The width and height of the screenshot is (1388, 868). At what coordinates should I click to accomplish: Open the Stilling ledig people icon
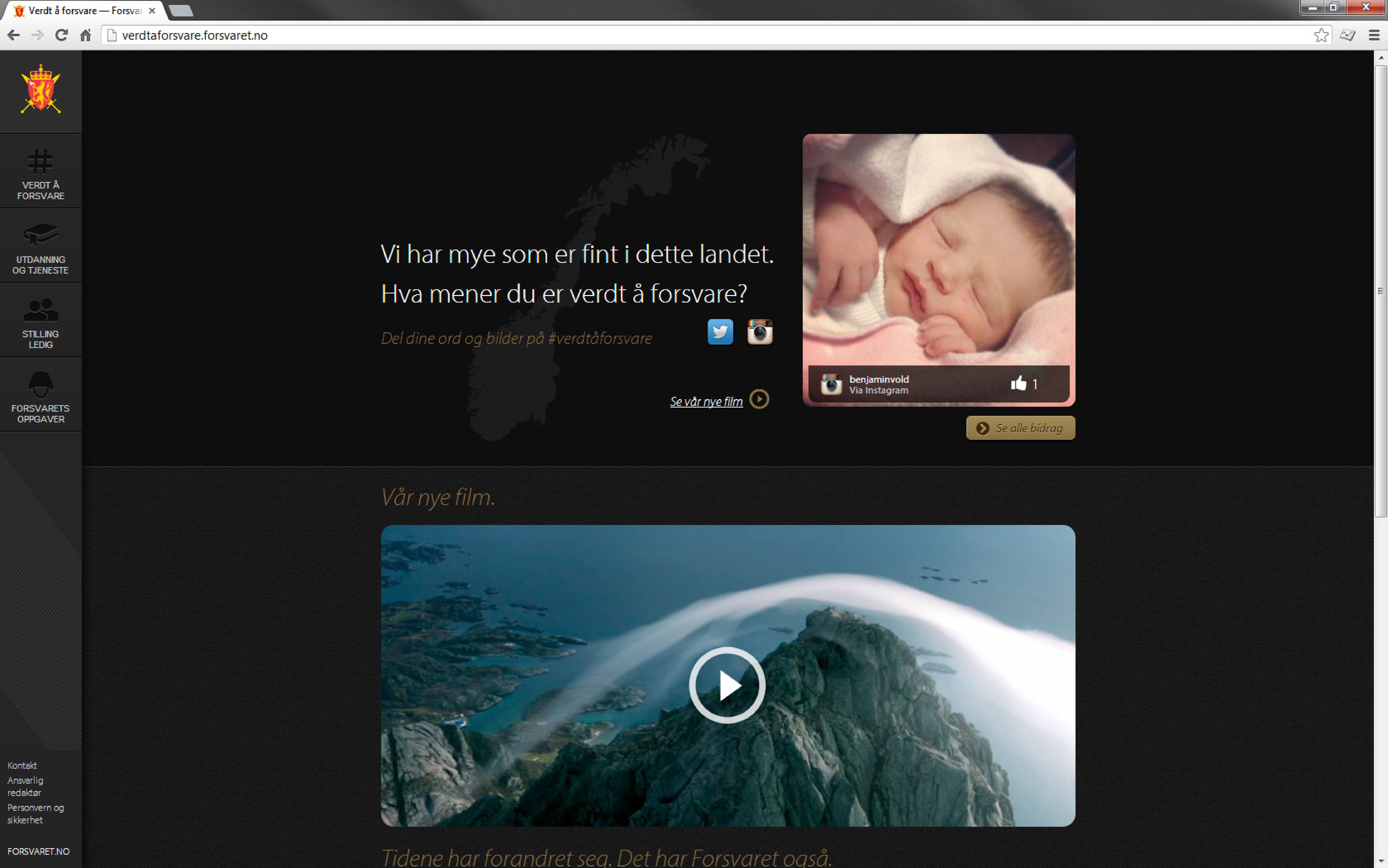click(x=41, y=310)
